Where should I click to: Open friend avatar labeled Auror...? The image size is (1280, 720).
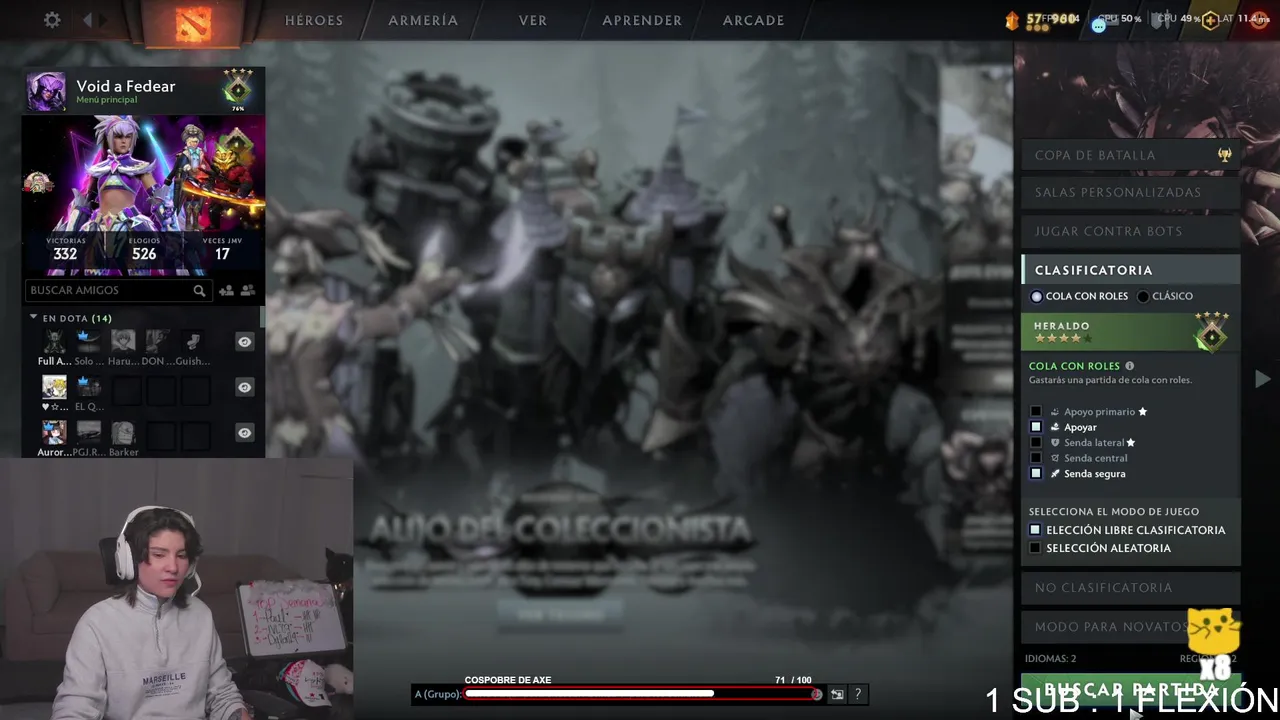pyautogui.click(x=54, y=432)
